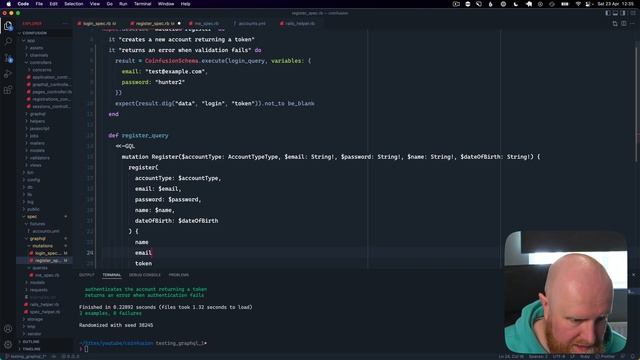Screen dimensions: 640x360
Task: Open the Manage gear menu
Action: [x=8, y=344]
